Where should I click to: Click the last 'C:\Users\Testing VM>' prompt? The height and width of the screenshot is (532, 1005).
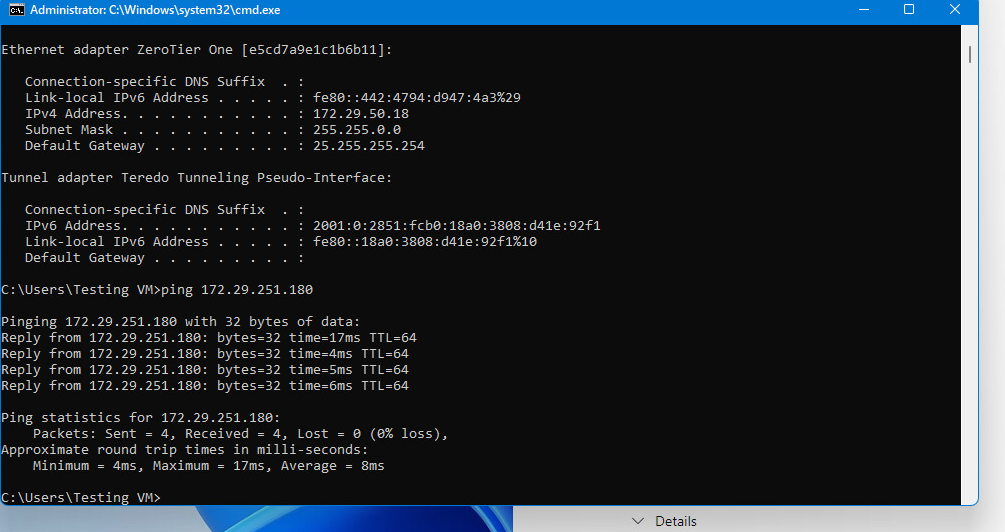click(81, 497)
